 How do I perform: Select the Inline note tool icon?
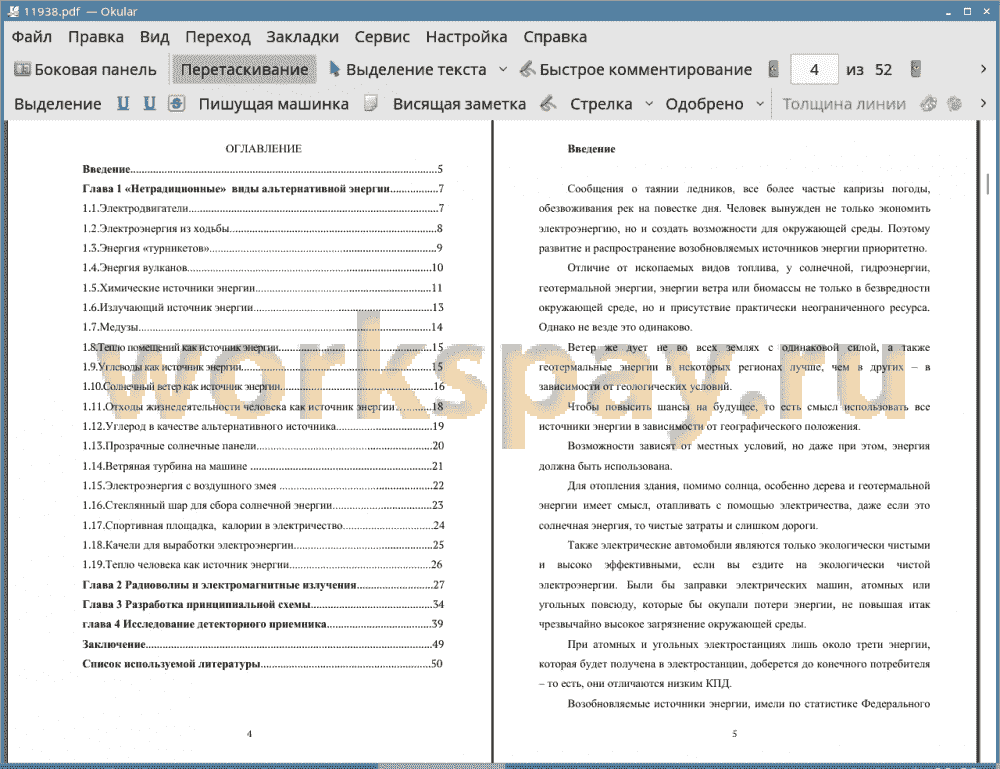click(x=371, y=103)
